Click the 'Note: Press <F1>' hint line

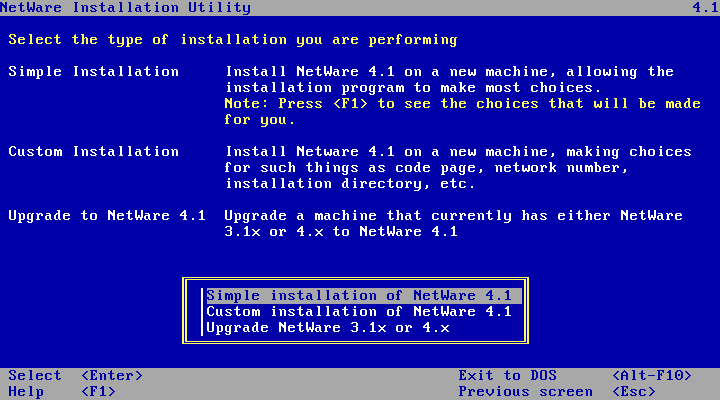pyautogui.click(x=462, y=104)
